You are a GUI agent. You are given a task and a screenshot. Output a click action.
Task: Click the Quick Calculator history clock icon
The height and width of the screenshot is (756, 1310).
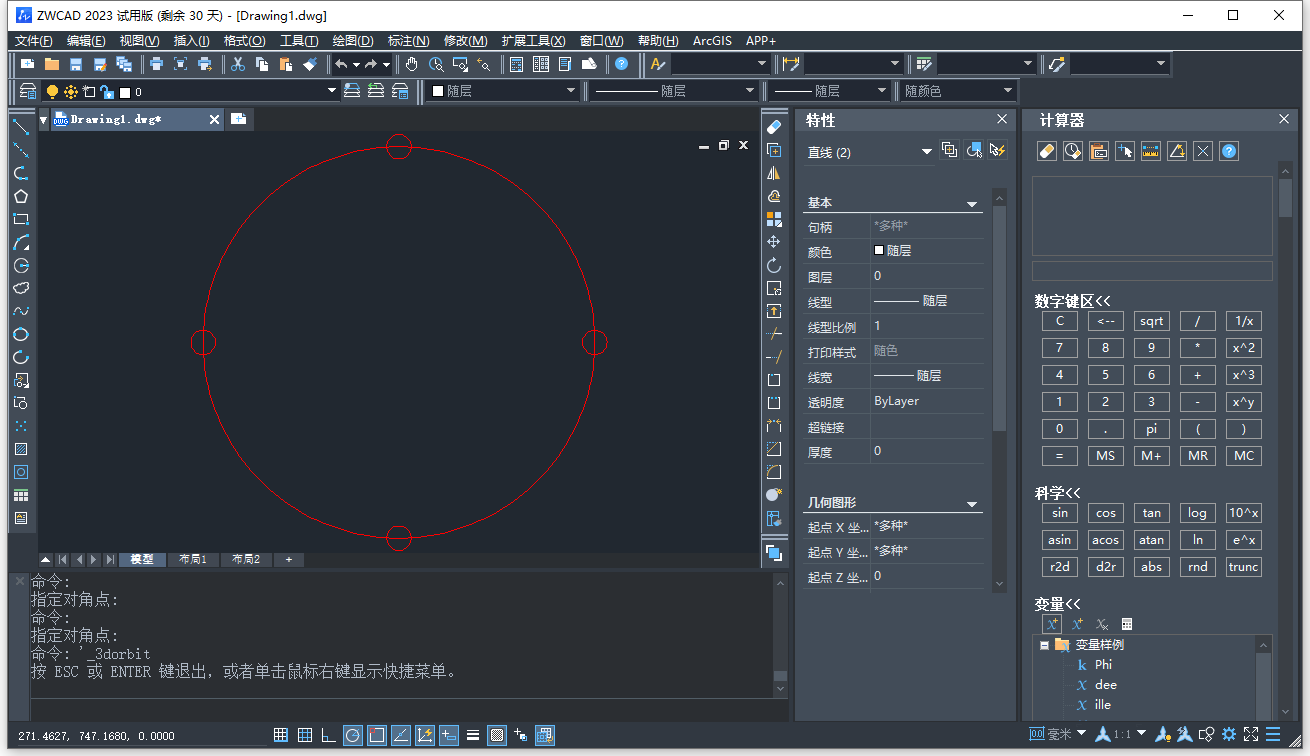point(1072,151)
